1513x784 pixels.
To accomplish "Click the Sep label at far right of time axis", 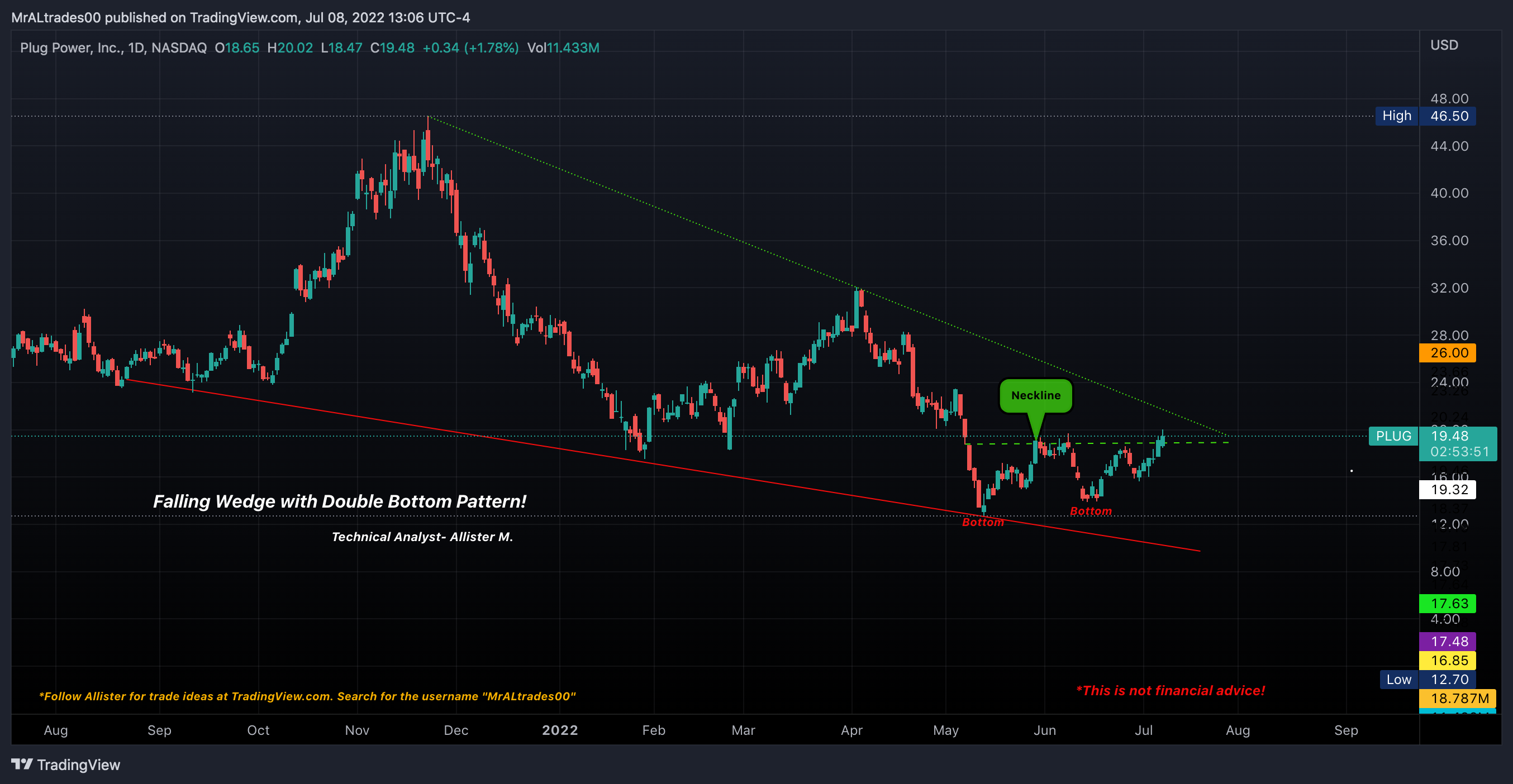I will pos(1346,730).
